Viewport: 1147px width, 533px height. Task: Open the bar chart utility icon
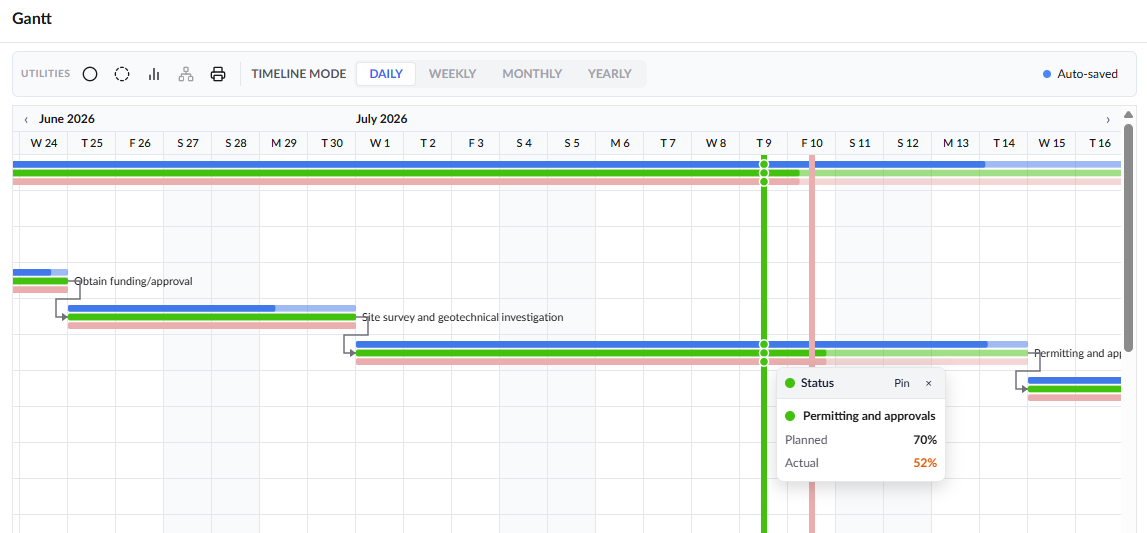coord(154,74)
